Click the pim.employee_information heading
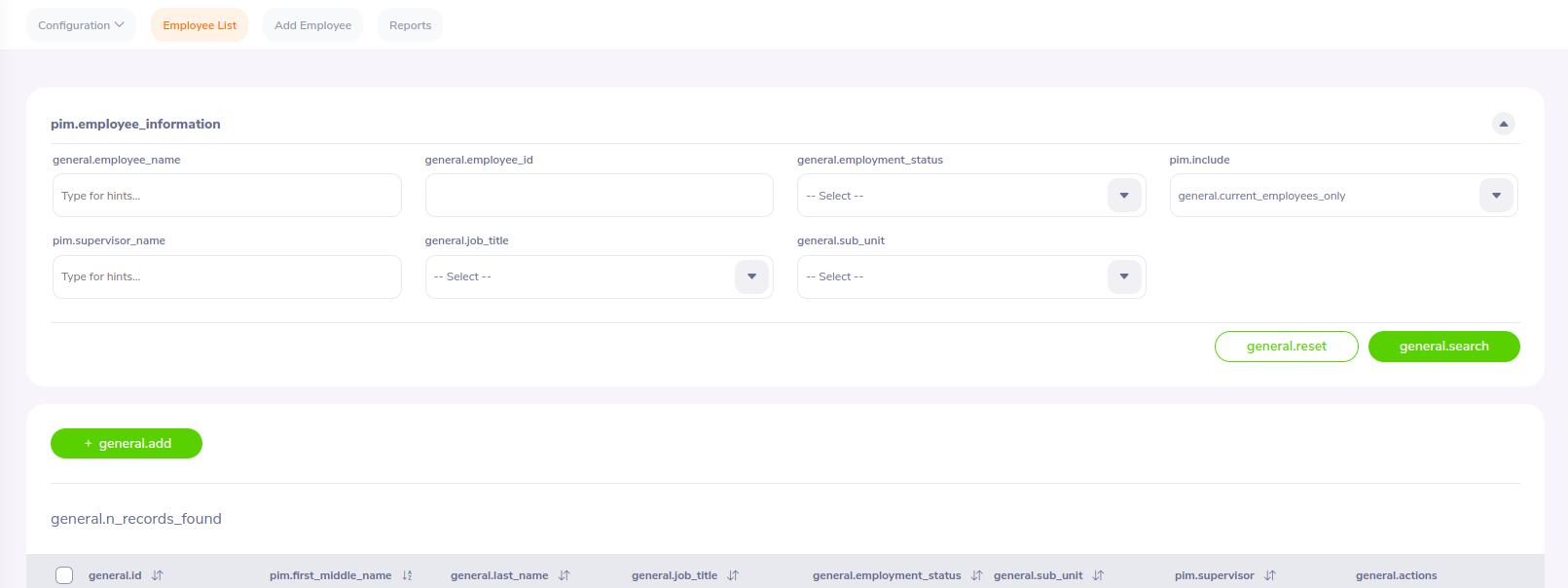The height and width of the screenshot is (588, 1568). pyautogui.click(x=135, y=124)
